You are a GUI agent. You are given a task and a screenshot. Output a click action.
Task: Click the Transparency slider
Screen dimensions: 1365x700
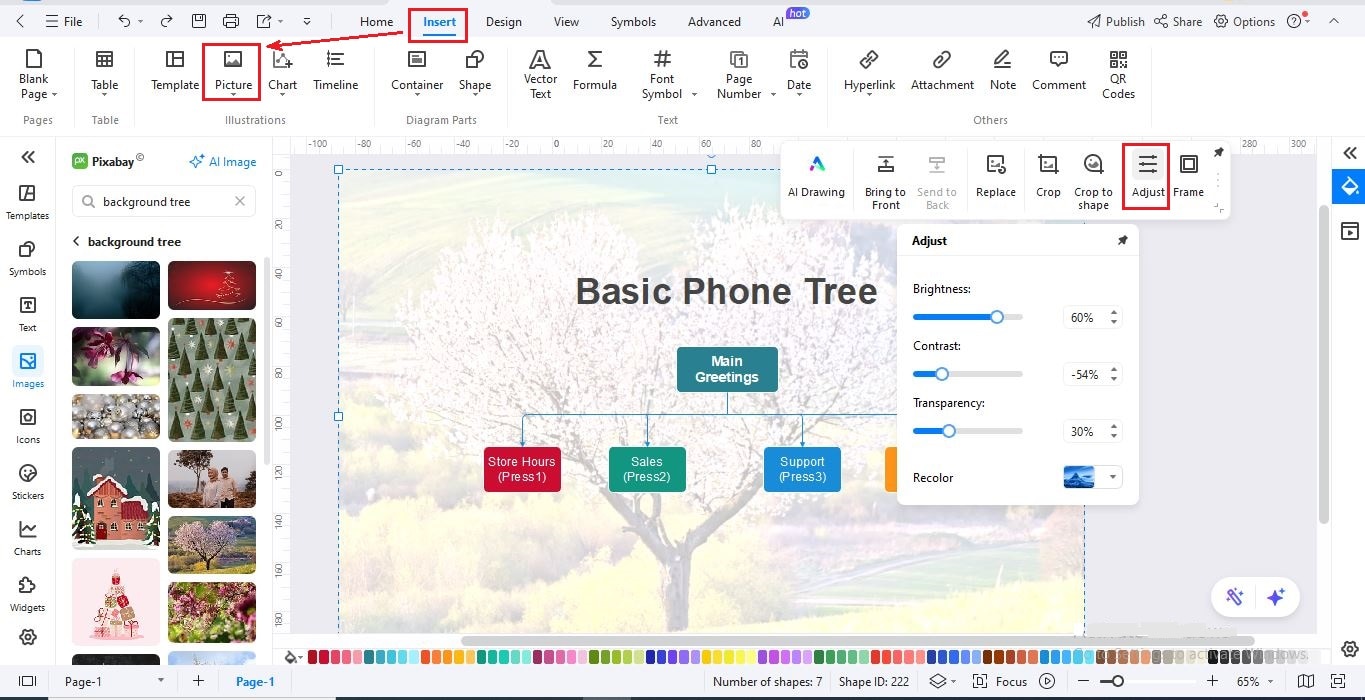(x=967, y=431)
